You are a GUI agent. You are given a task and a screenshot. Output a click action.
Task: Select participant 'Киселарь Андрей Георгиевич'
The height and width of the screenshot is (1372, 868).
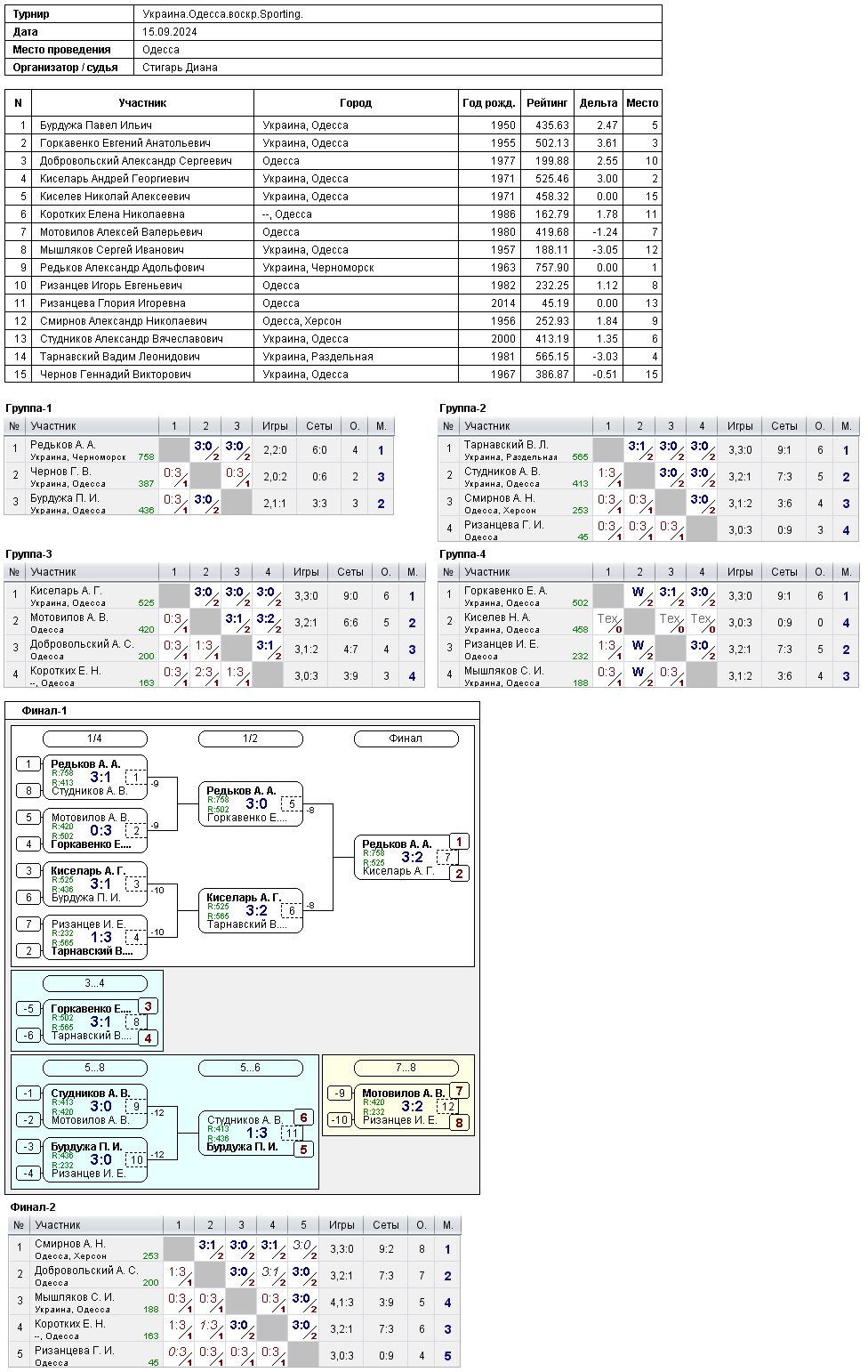pyautogui.click(x=115, y=179)
